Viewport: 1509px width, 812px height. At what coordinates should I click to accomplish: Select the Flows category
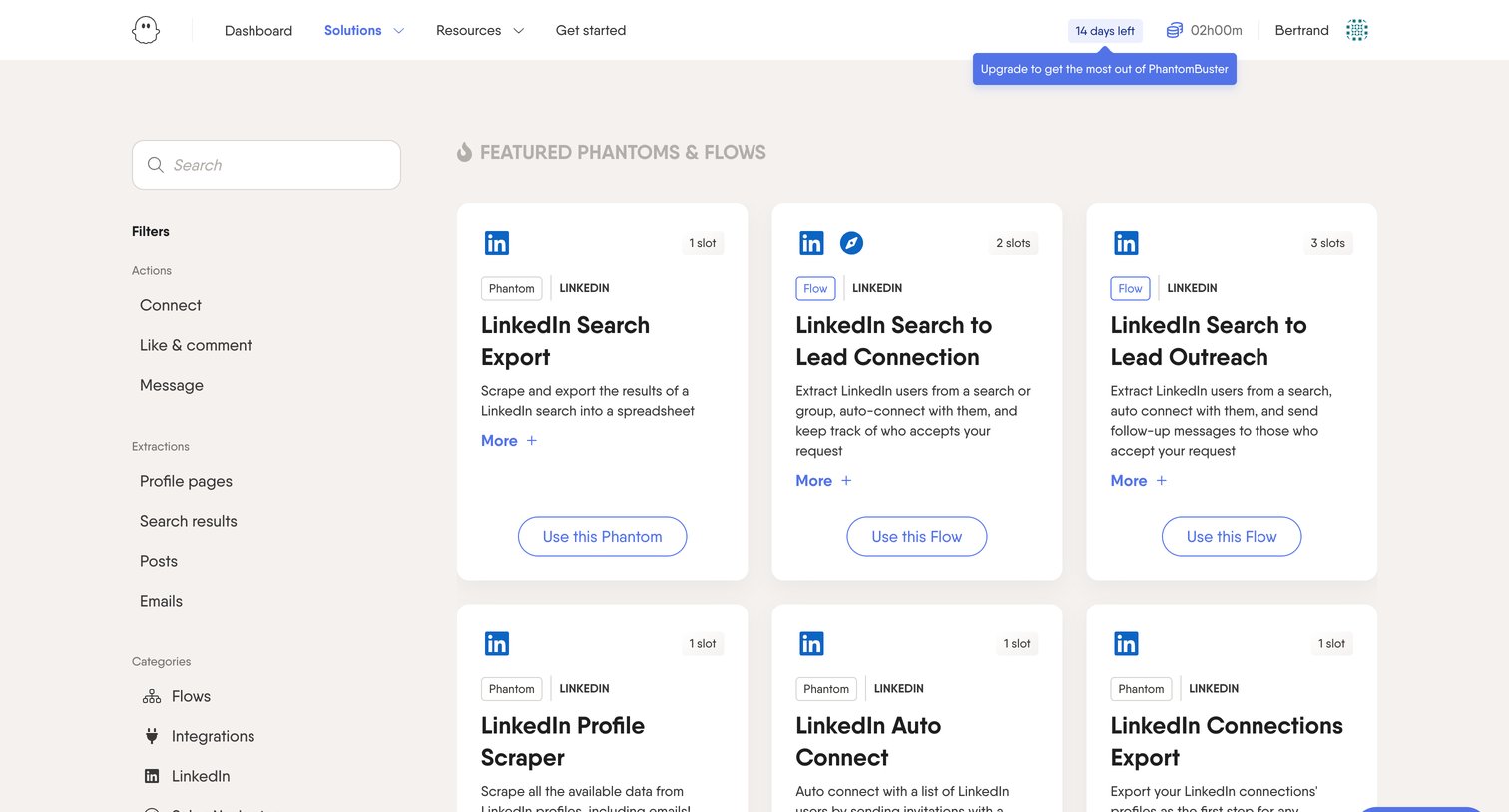coord(191,696)
